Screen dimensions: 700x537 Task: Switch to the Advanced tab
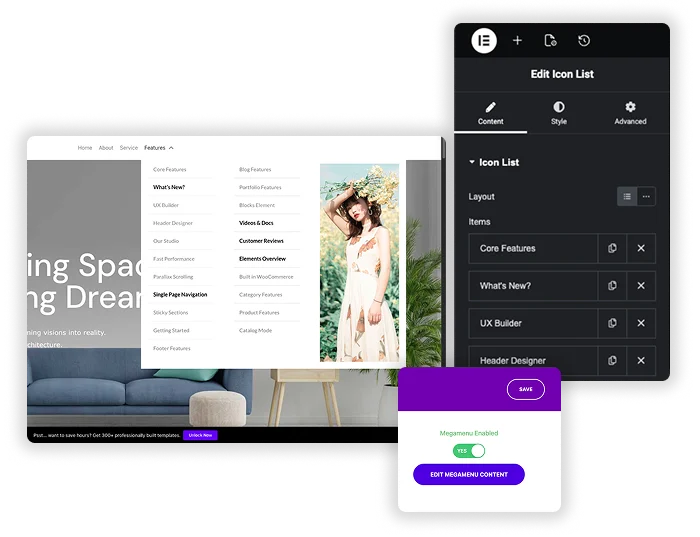[630, 113]
